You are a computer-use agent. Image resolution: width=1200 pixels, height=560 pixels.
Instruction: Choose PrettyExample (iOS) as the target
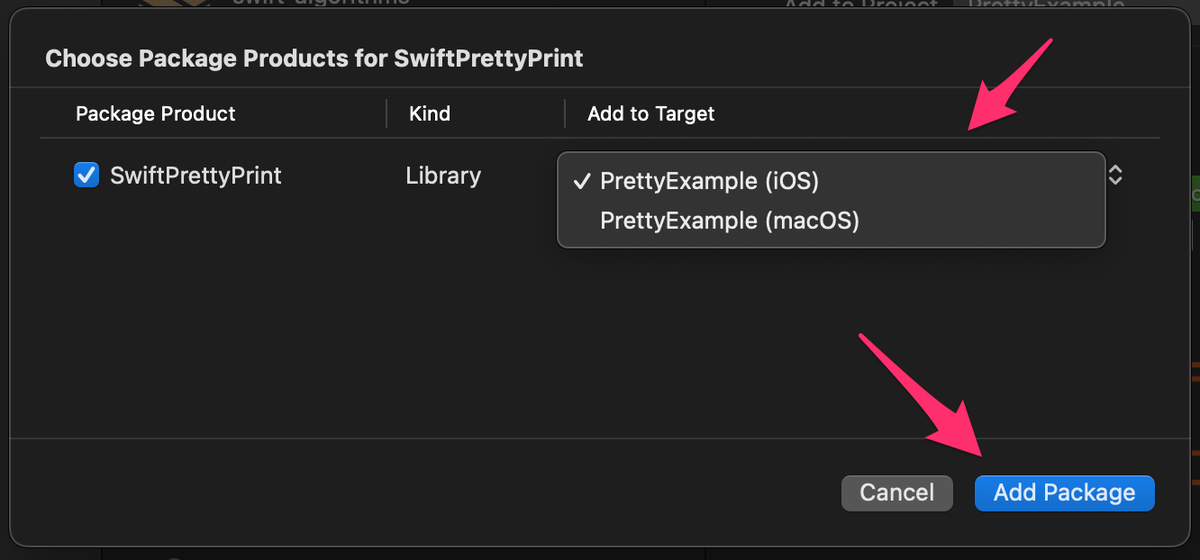(709, 181)
